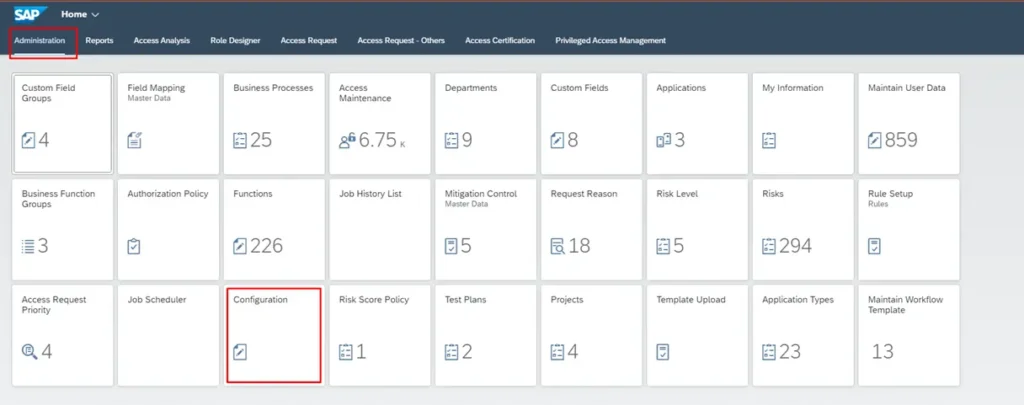Open the Job Scheduler tile

pyautogui.click(x=167, y=338)
